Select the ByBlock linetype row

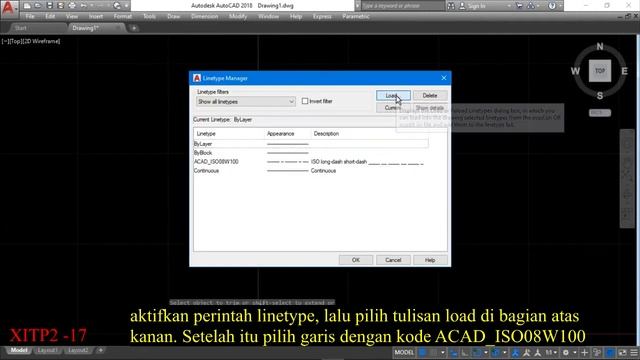click(311, 153)
